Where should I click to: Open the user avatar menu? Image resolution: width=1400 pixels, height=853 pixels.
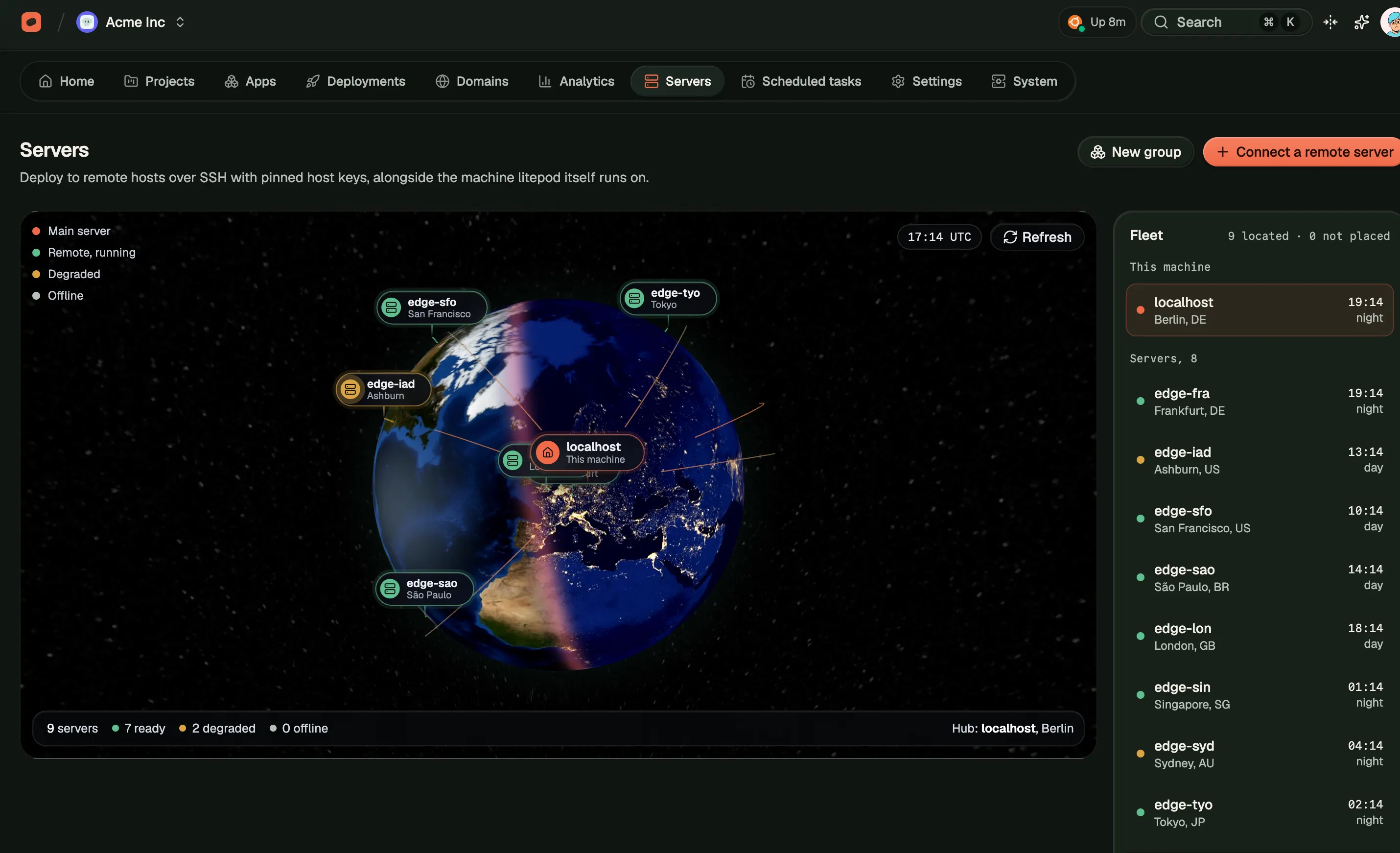pyautogui.click(x=1390, y=22)
